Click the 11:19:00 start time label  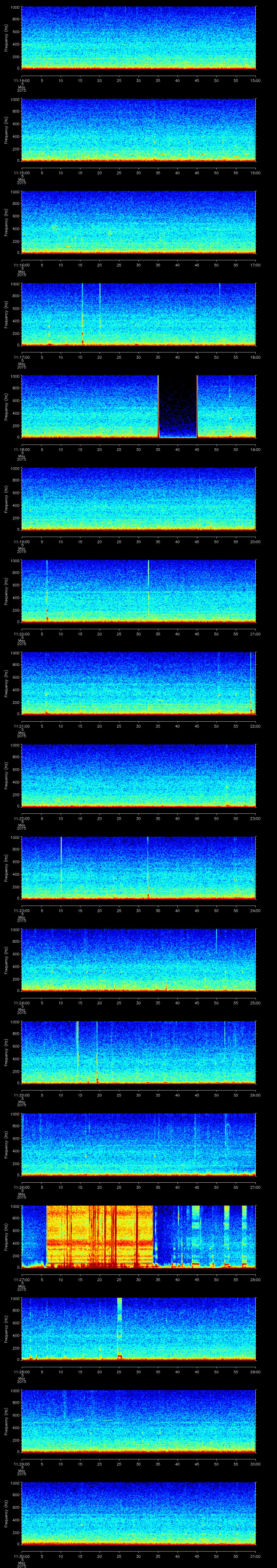tap(21, 542)
